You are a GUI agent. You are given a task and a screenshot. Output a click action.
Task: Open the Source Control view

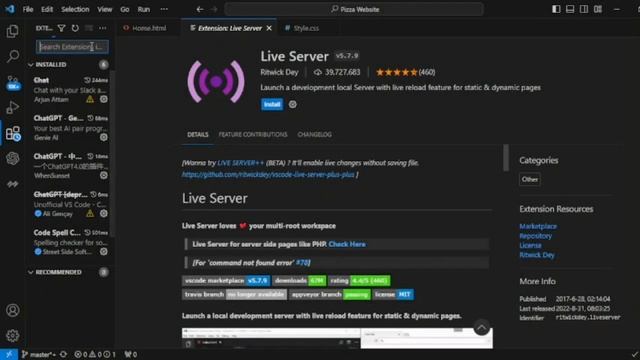[13, 83]
